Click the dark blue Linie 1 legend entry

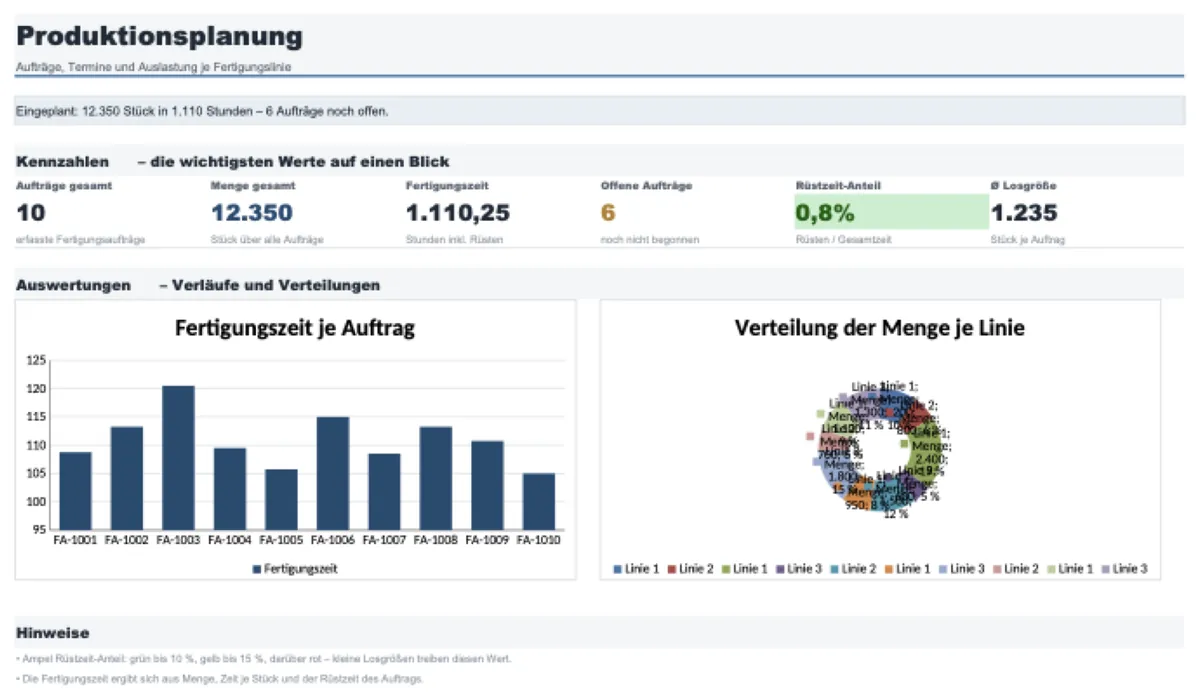[637, 569]
